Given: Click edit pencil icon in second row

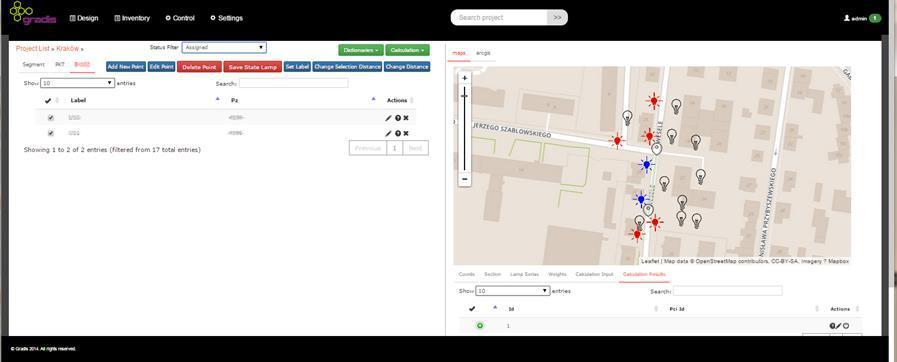Looking at the screenshot, I should click(x=388, y=133).
